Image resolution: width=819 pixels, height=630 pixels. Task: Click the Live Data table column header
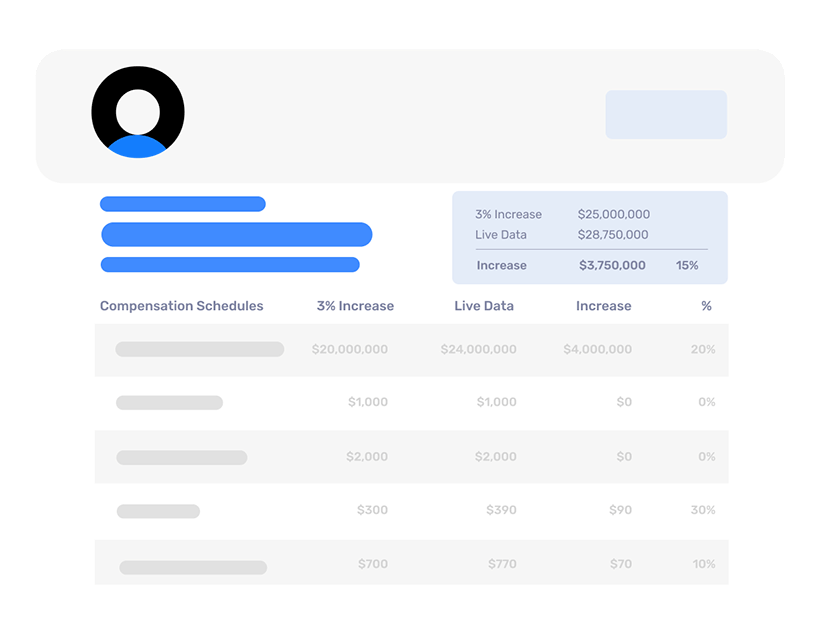click(484, 306)
